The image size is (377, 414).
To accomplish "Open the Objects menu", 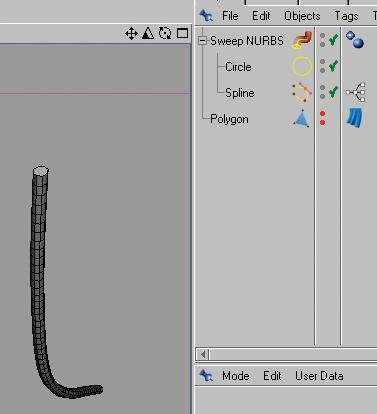I will coord(302,16).
